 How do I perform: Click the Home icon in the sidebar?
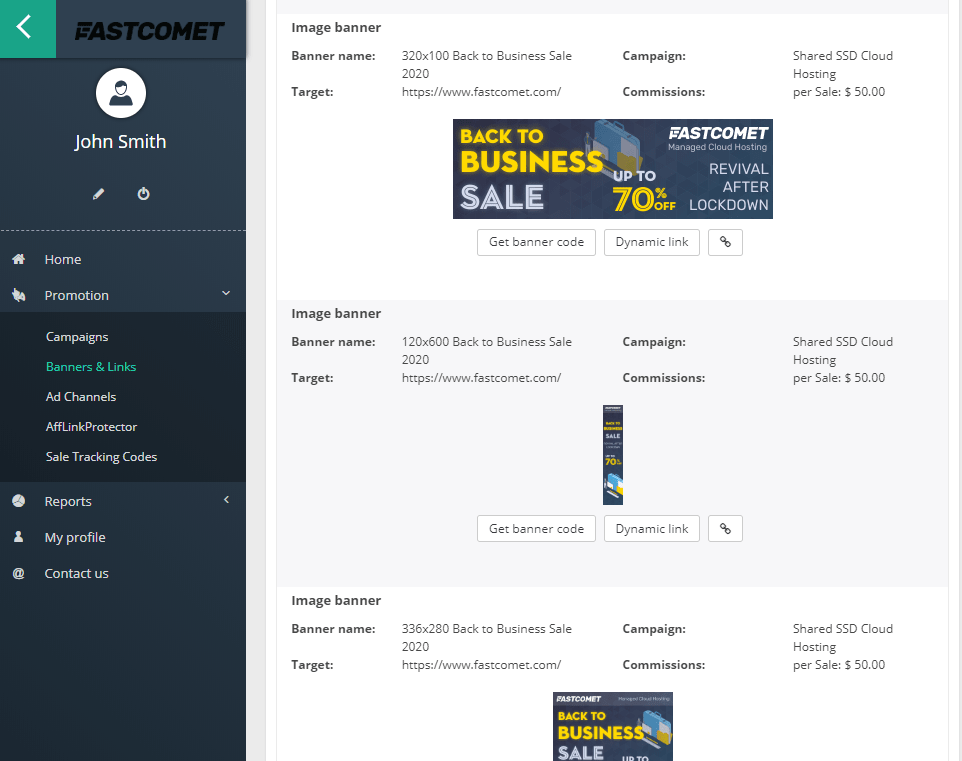tap(18, 259)
